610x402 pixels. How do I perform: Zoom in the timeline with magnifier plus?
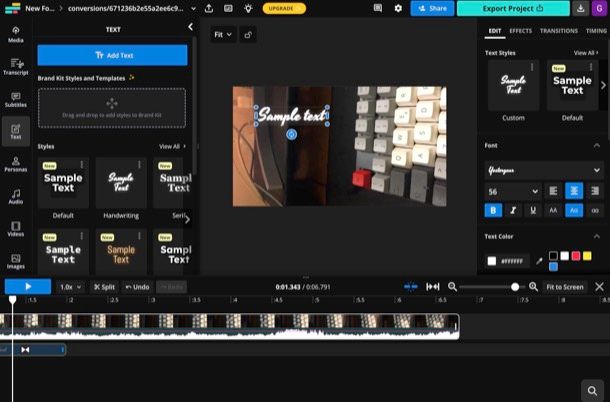pyautogui.click(x=533, y=287)
